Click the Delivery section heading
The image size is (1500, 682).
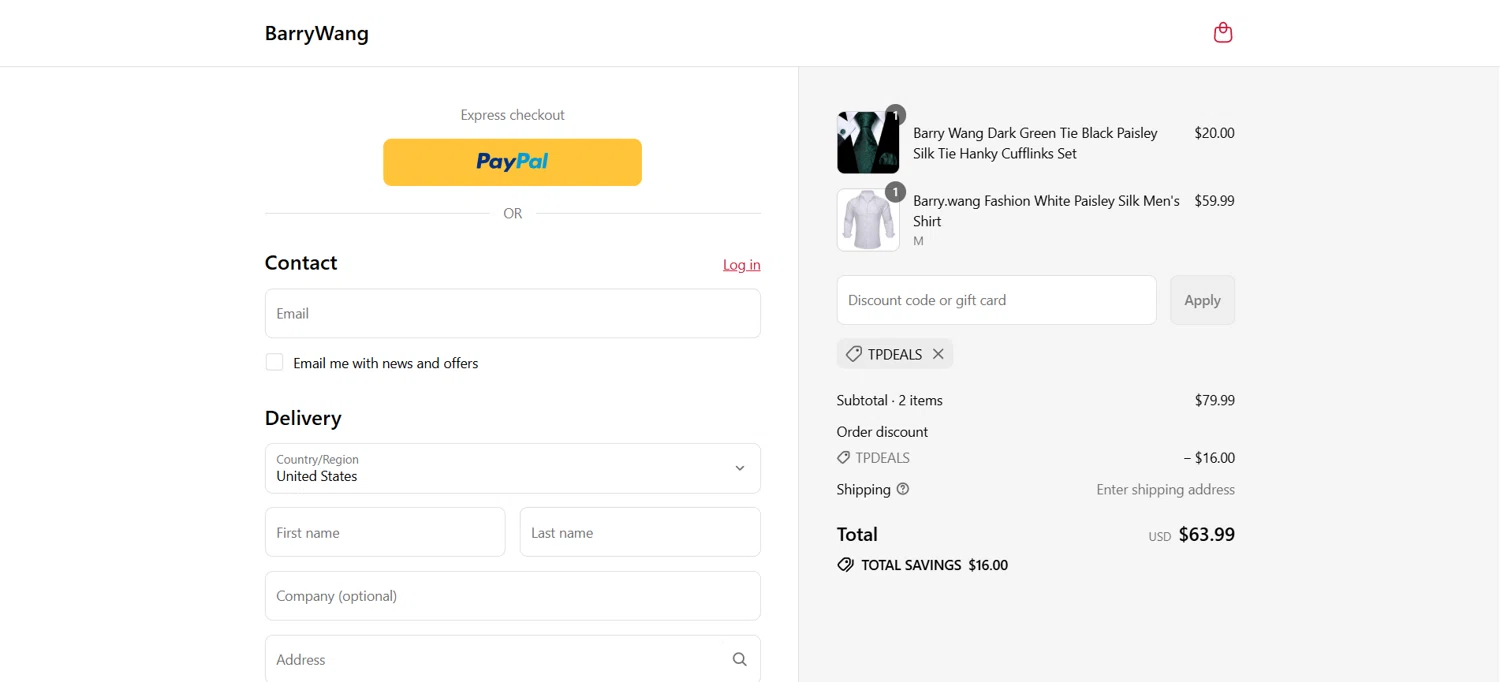coord(303,418)
